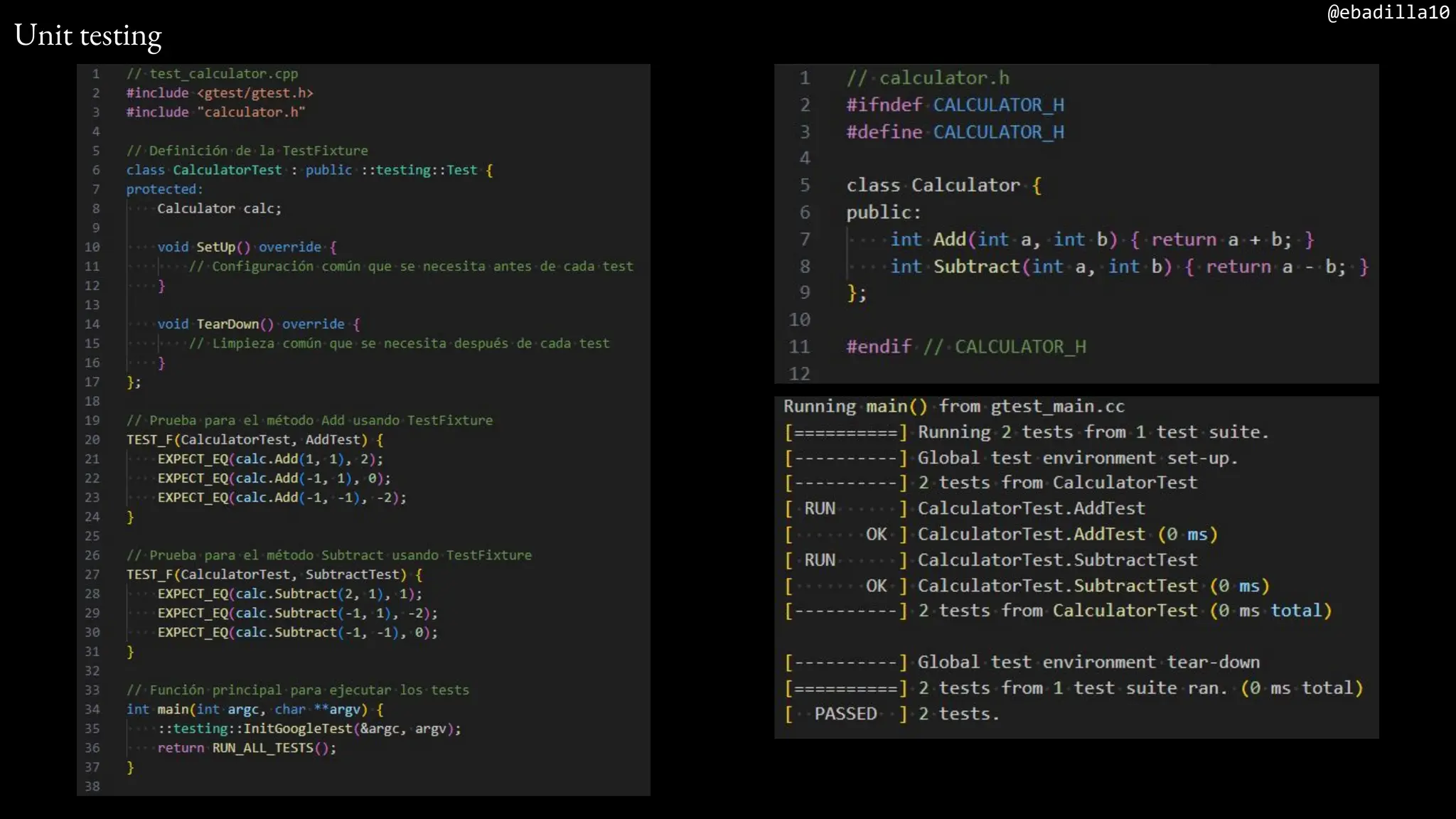Click 'Running 2 tests from 1 test suite.'

[x=1093, y=432]
